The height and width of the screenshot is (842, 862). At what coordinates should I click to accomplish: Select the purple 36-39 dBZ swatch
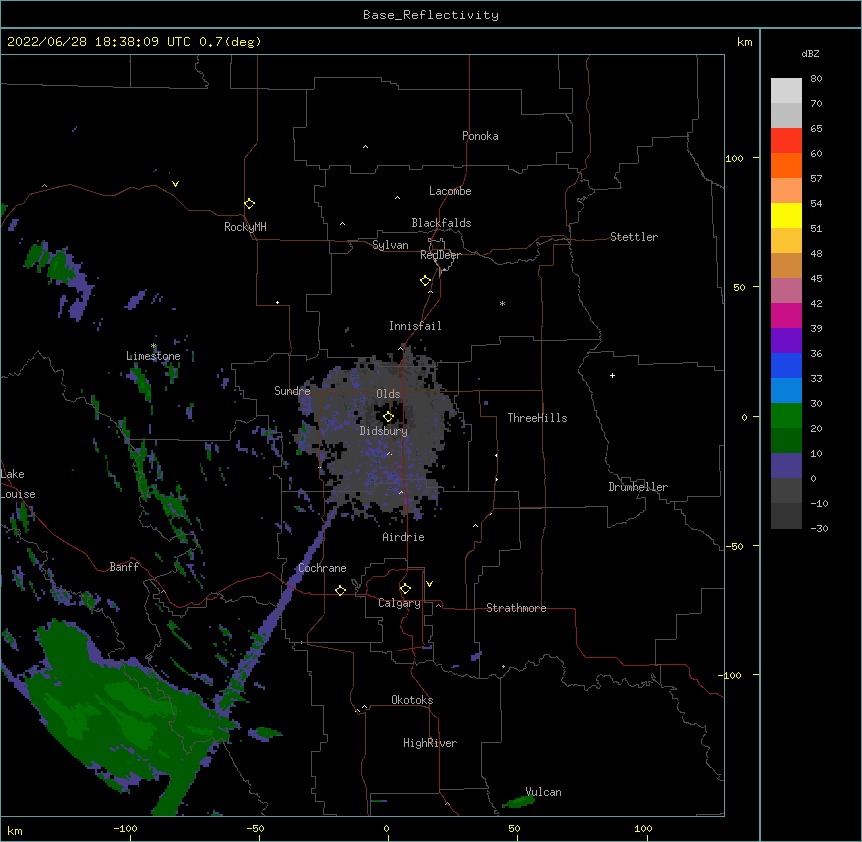pos(786,340)
